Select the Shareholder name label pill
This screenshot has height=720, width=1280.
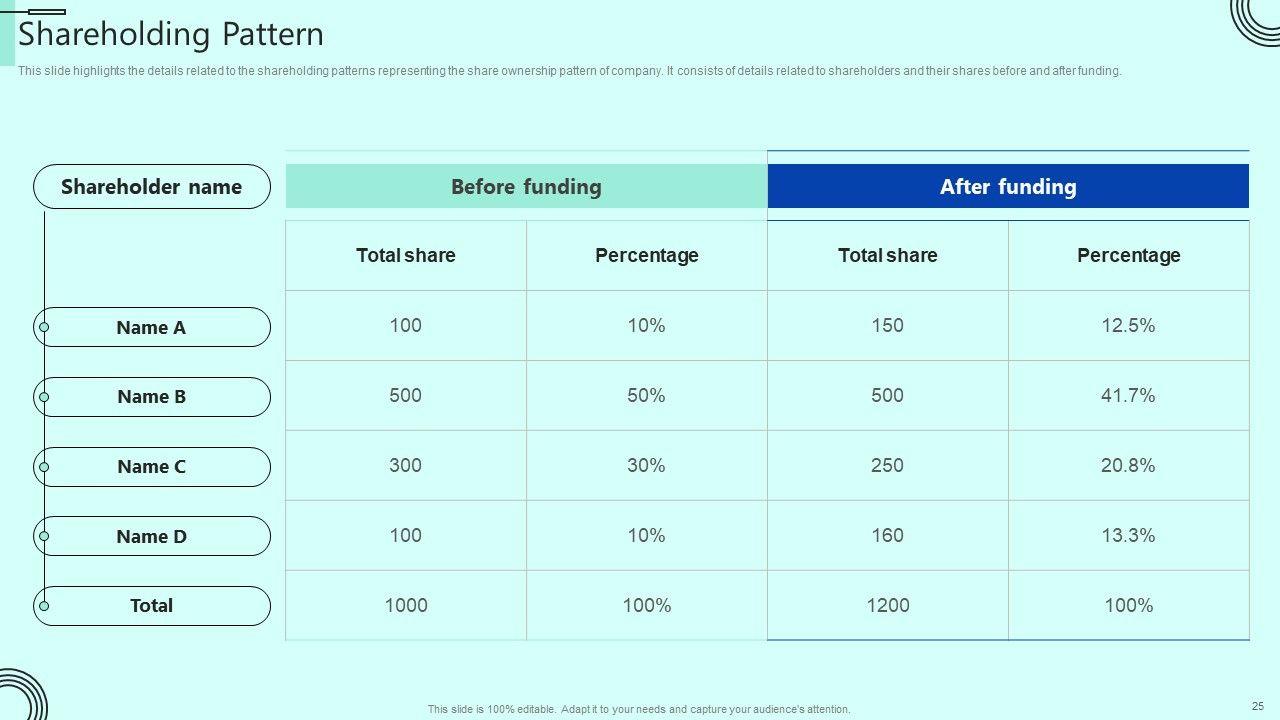point(152,187)
